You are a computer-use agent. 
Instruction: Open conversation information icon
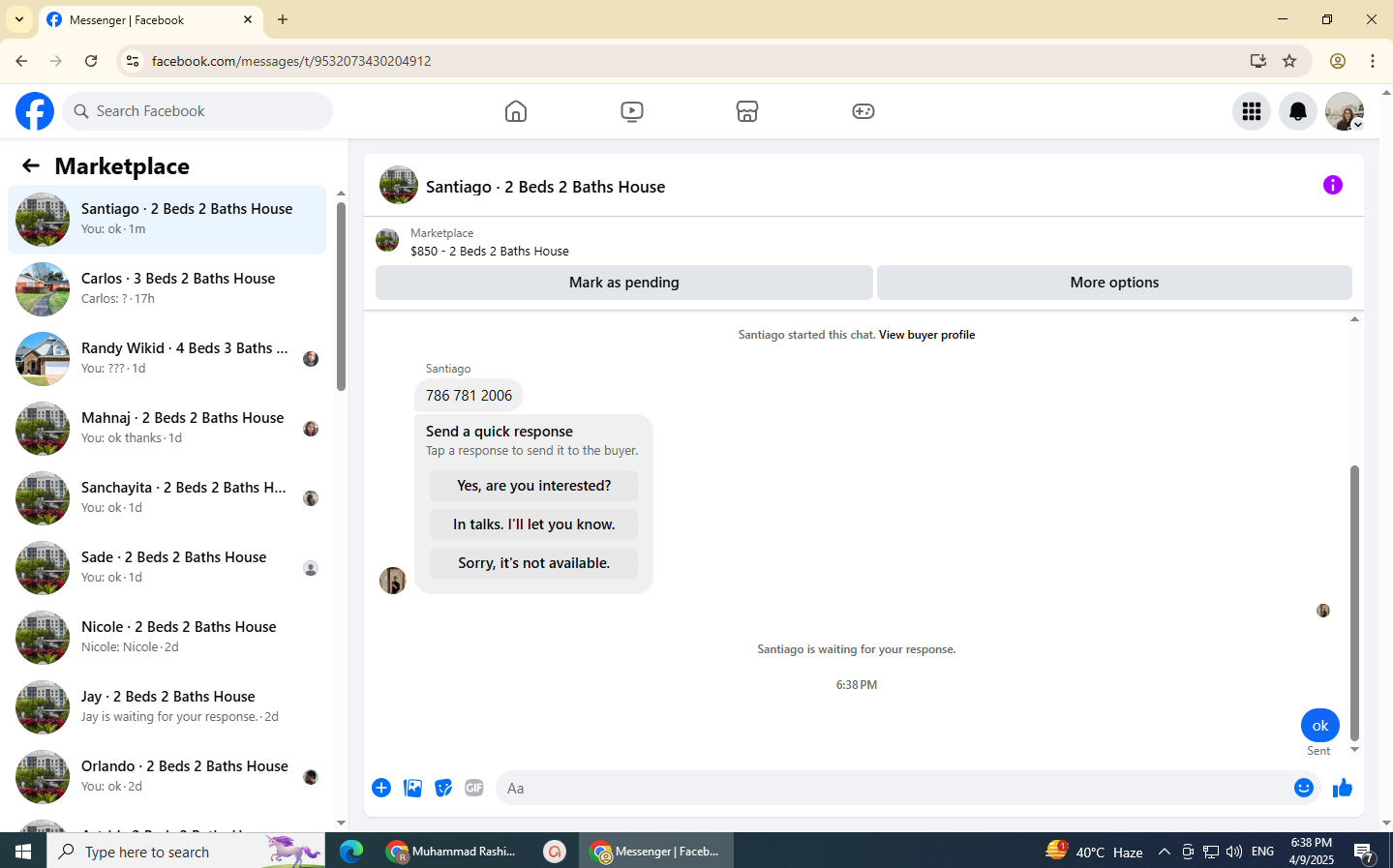[x=1333, y=185]
